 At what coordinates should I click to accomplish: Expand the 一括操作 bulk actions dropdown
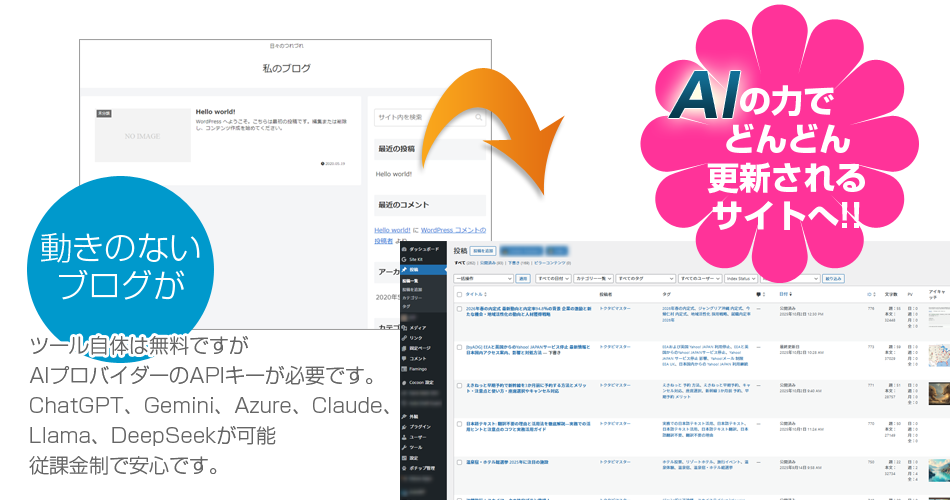482,278
